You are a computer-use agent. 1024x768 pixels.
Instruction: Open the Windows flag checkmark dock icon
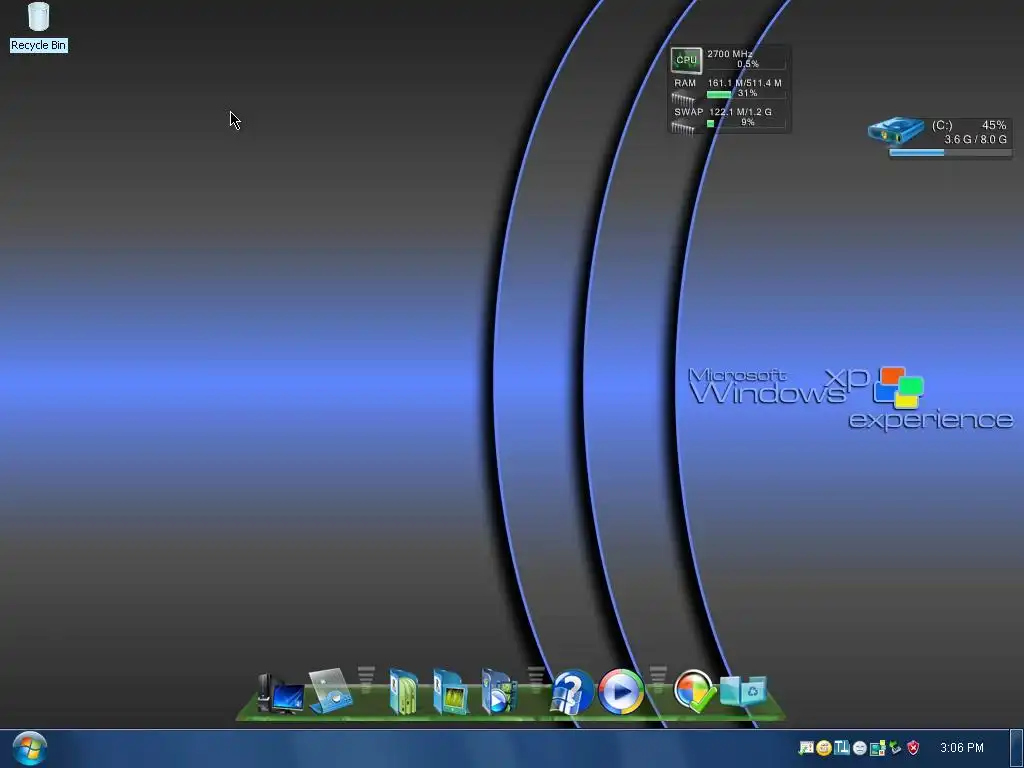point(695,690)
